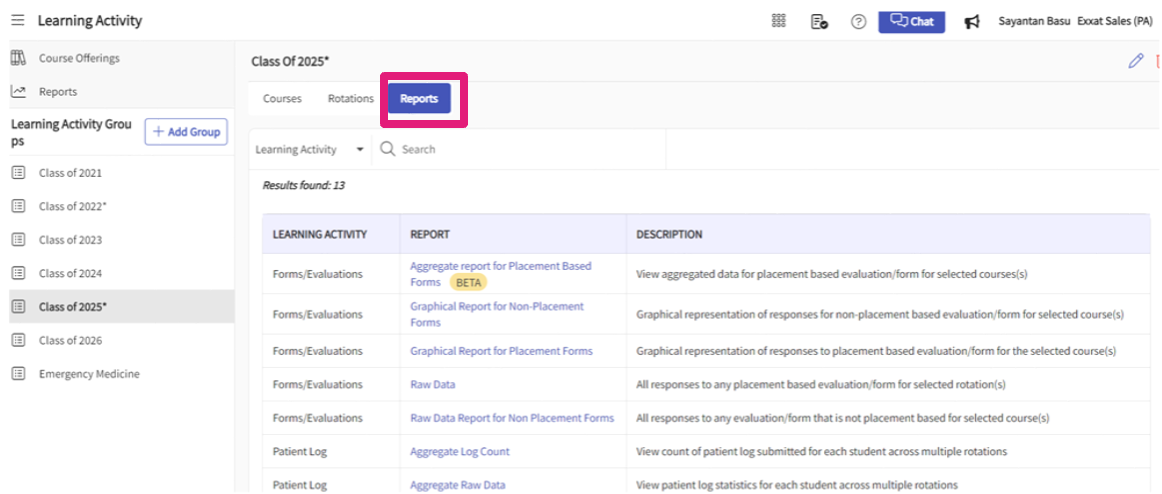Select Class of 2023 group
This screenshot has width=1162, height=494.
pyautogui.click(x=70, y=240)
